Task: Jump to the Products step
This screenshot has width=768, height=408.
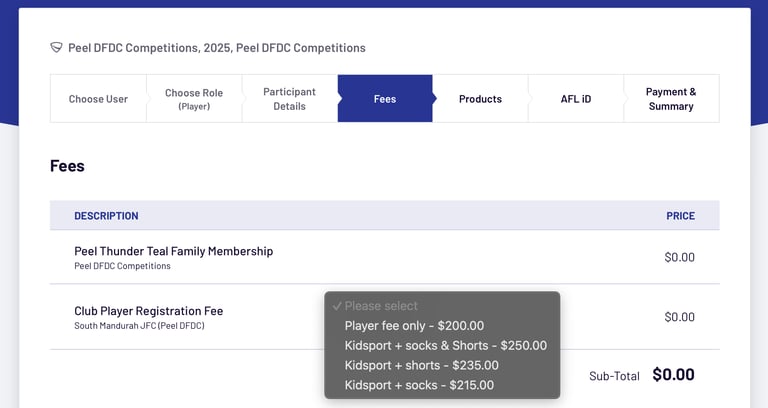Action: coord(480,99)
